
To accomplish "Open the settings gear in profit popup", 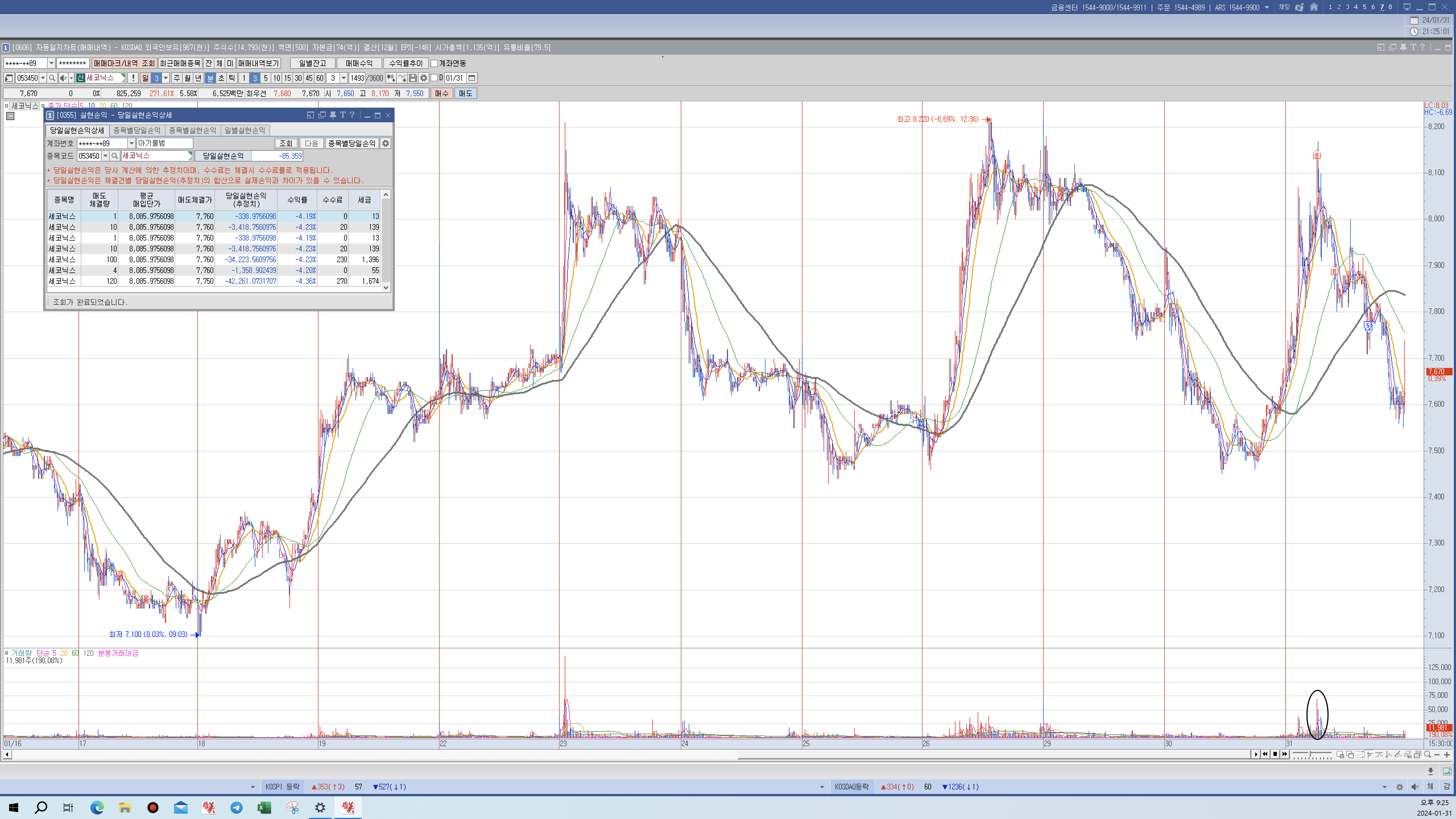I will coord(386,144).
